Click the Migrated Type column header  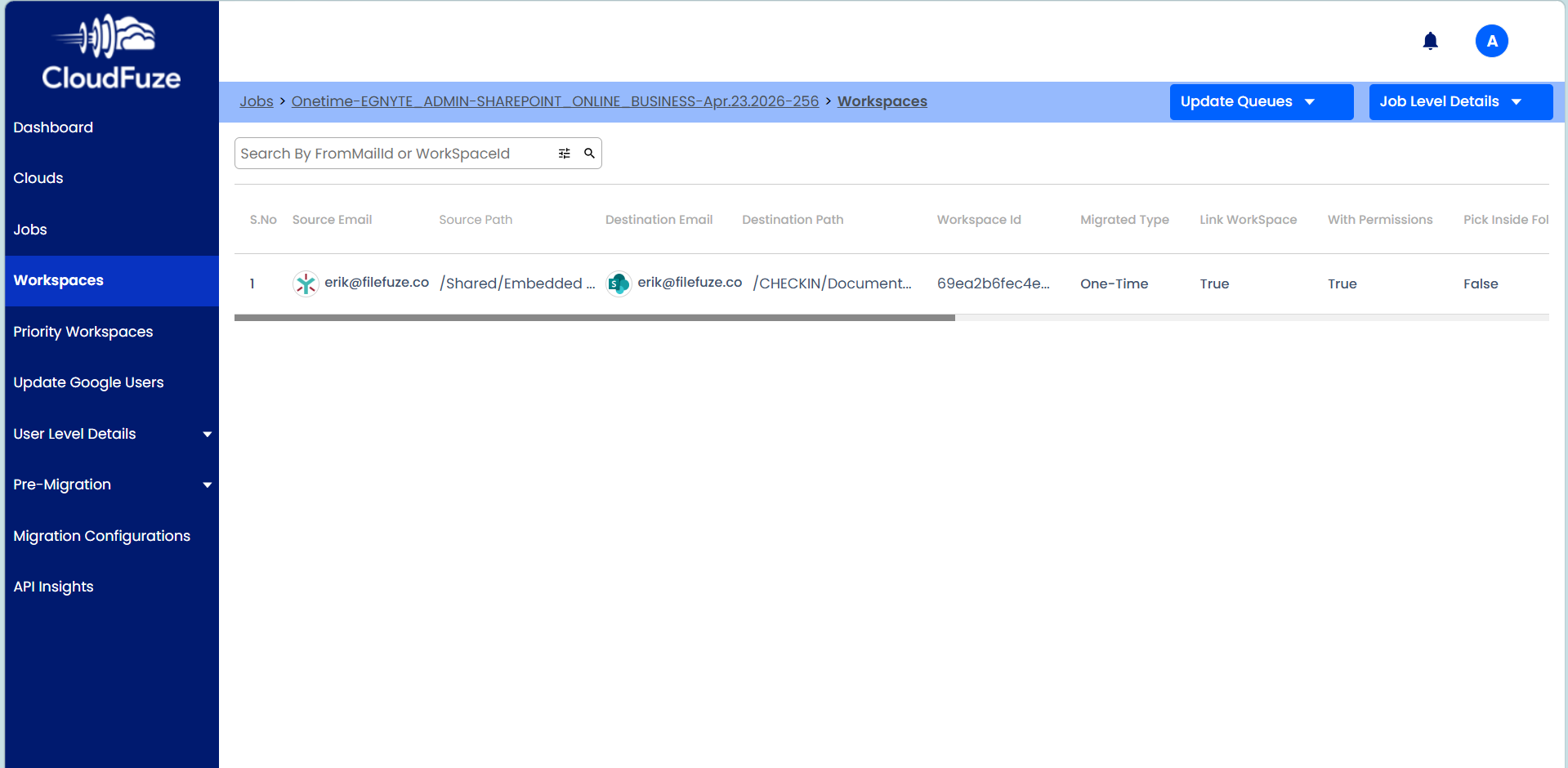point(1124,220)
